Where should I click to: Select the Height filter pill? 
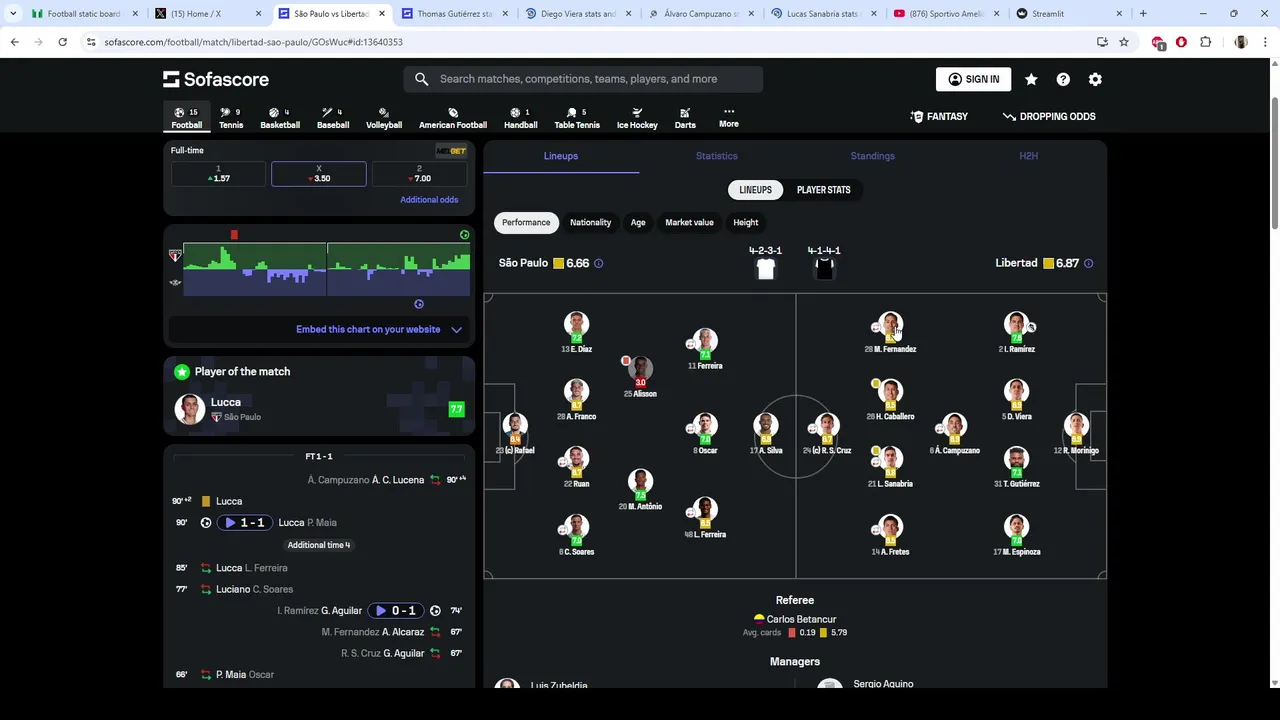click(x=746, y=222)
